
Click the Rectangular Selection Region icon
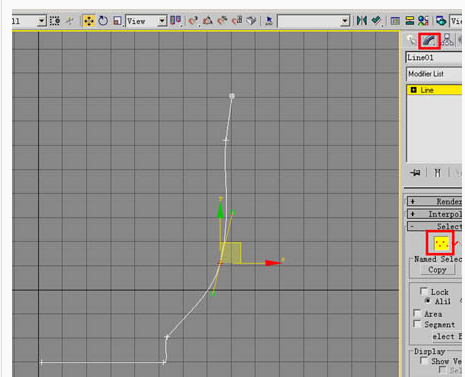[55, 21]
